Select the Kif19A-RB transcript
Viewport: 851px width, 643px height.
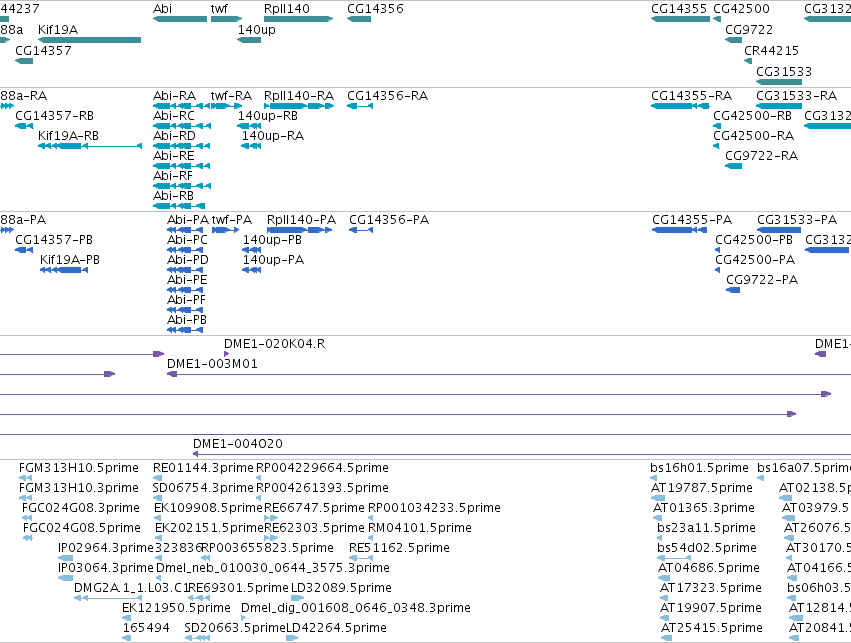point(90,146)
